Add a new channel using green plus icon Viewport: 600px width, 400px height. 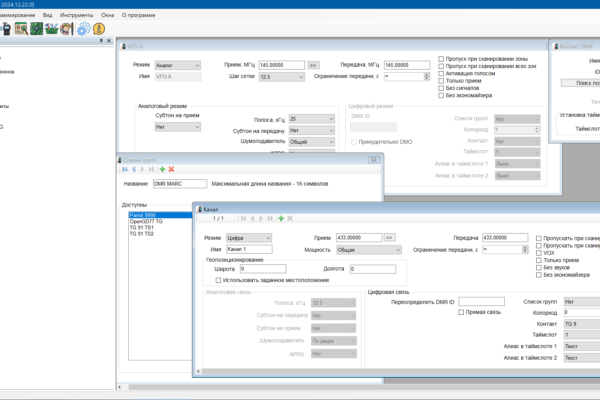pyautogui.click(x=282, y=218)
